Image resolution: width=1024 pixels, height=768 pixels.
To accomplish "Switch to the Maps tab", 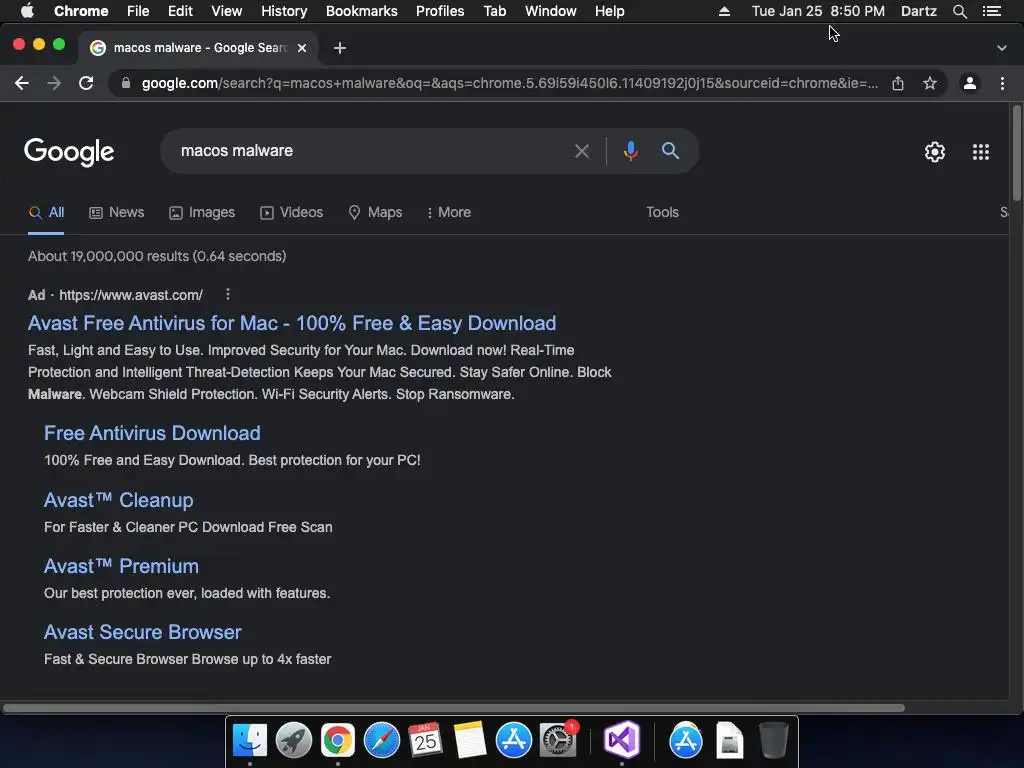I will 376,212.
